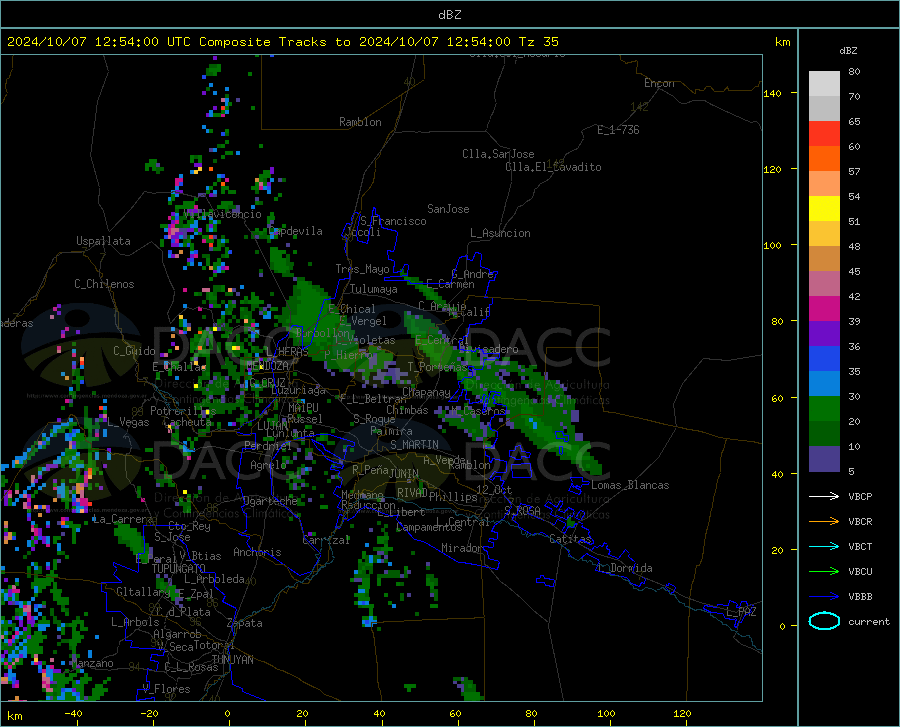Image resolution: width=900 pixels, height=727 pixels.
Task: Click the E_1-736 map label
Action: coord(618,130)
